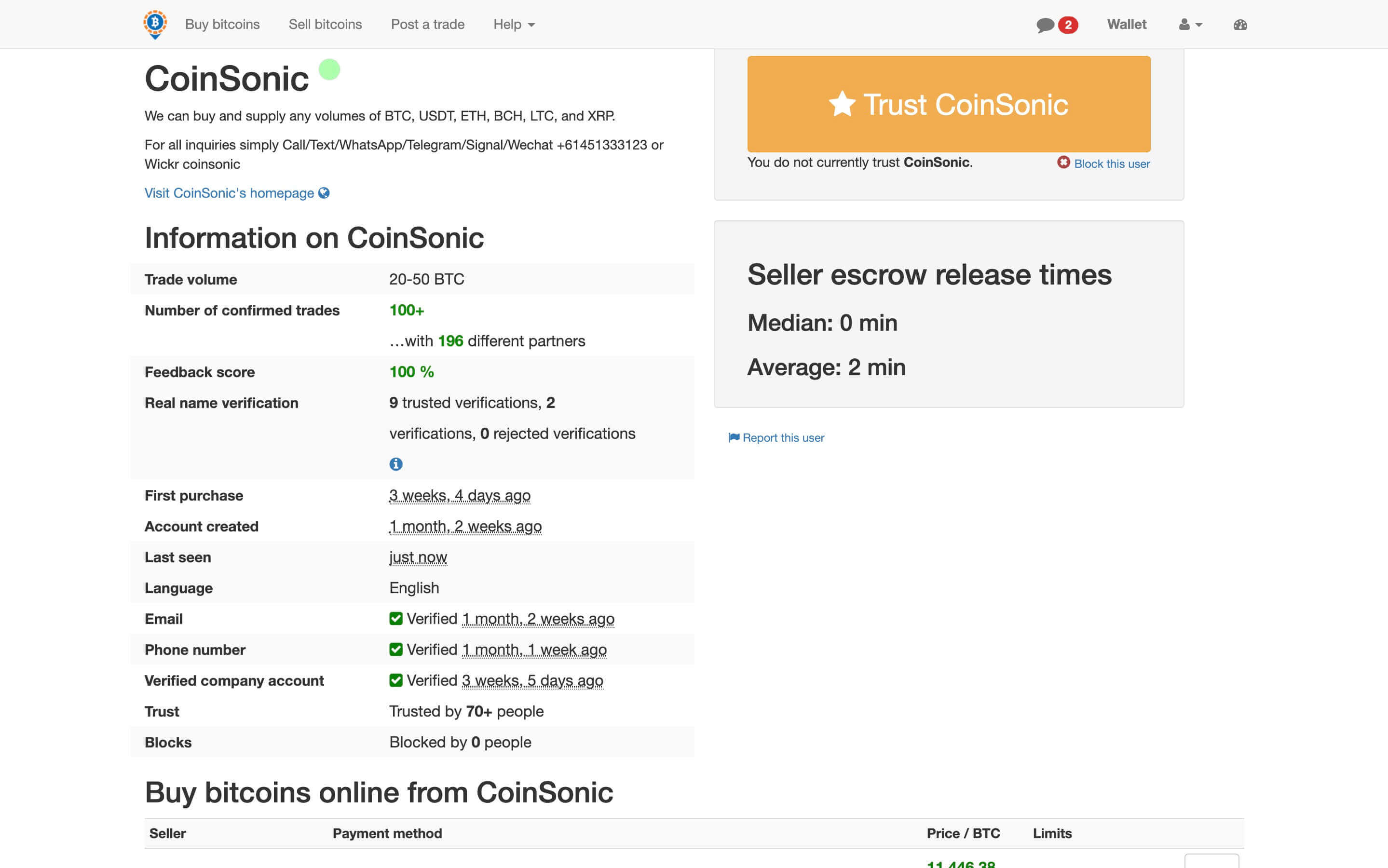This screenshot has height=868, width=1388.
Task: Click the Verified company account checkmark
Action: 396,680
